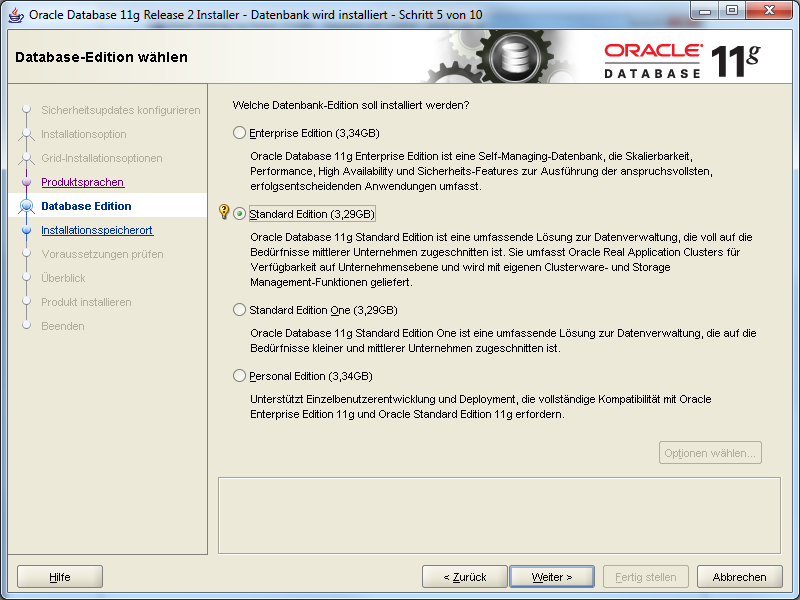Screen dimensions: 800x600
Task: Go to Installationsspeicherort step link
Action: point(97,230)
